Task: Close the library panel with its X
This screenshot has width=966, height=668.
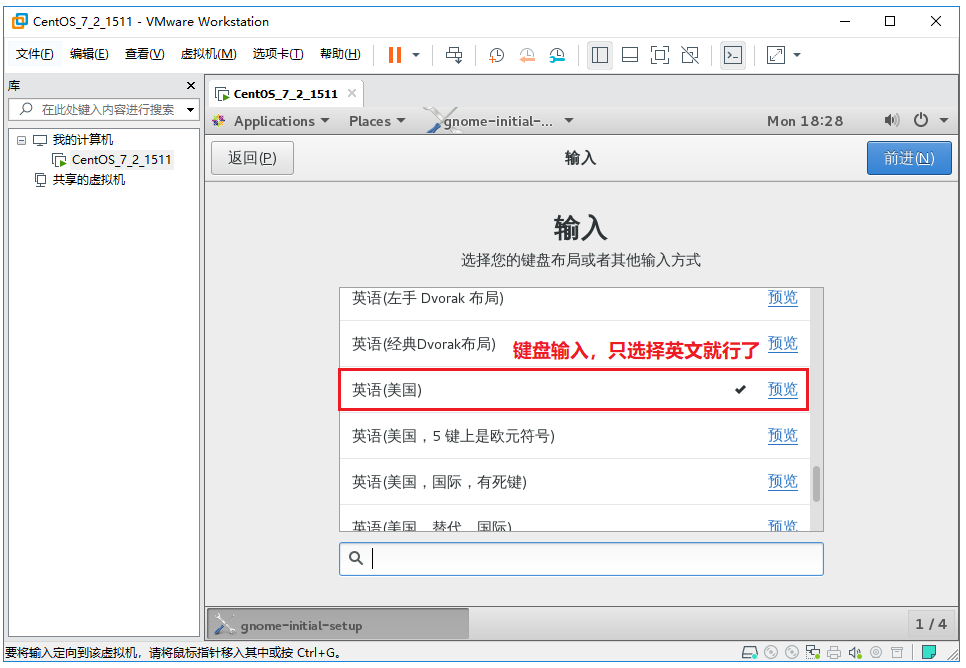Action: point(191,86)
